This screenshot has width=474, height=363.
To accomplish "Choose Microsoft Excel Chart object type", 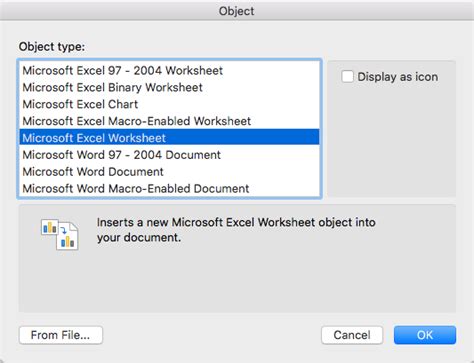I will coord(169,104).
